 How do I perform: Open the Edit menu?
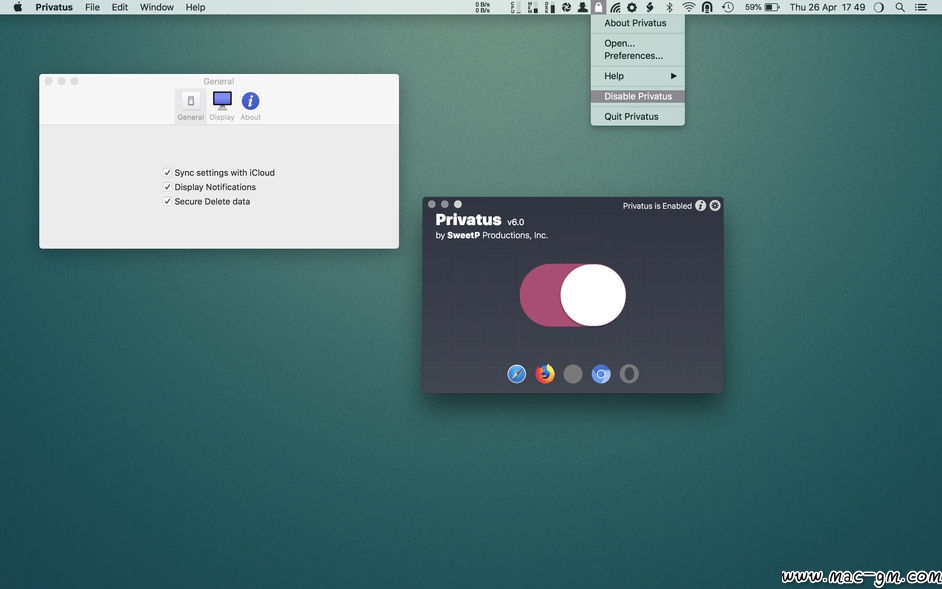[x=120, y=7]
